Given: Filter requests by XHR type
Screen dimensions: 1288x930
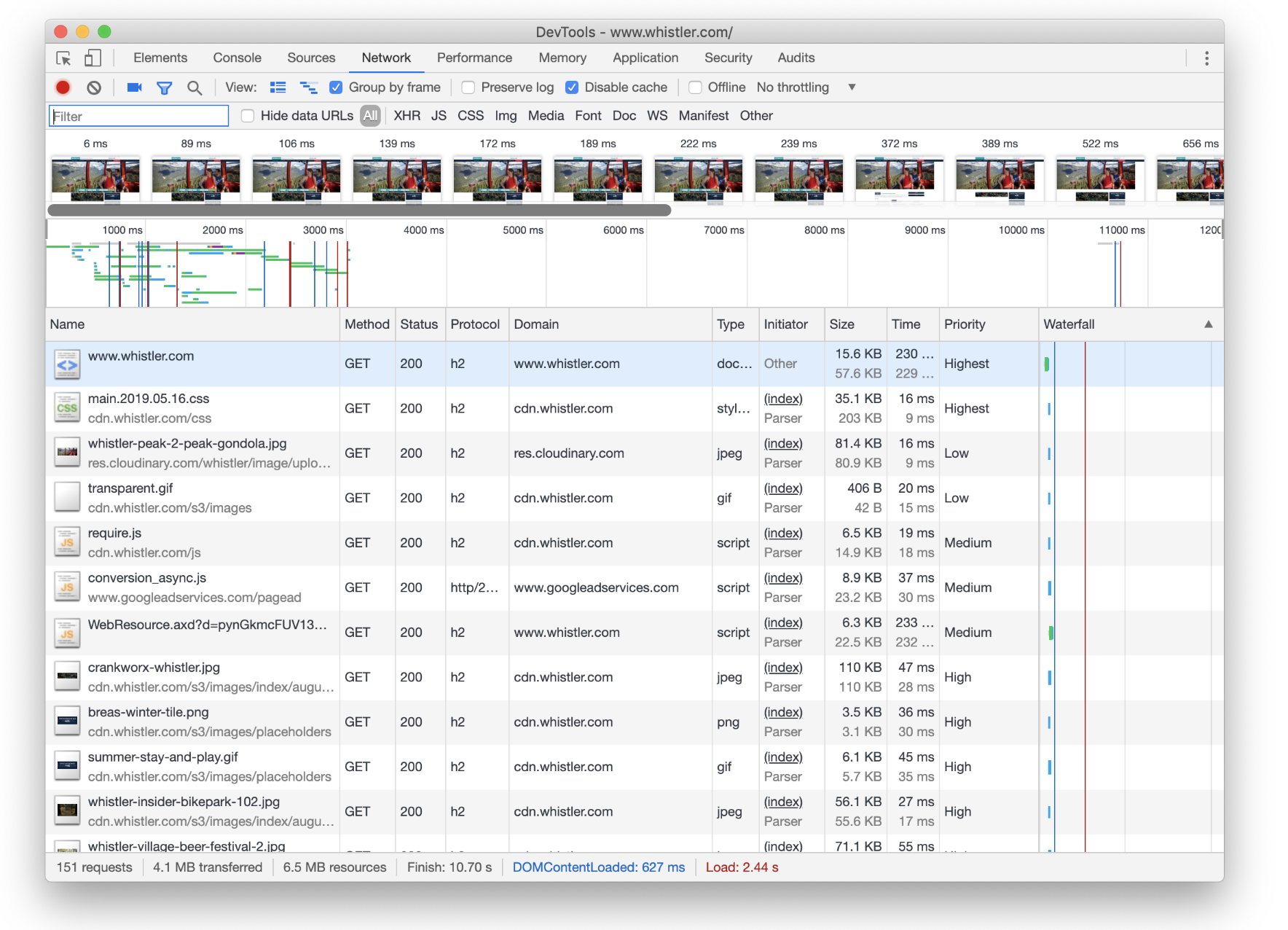Looking at the screenshot, I should (407, 116).
